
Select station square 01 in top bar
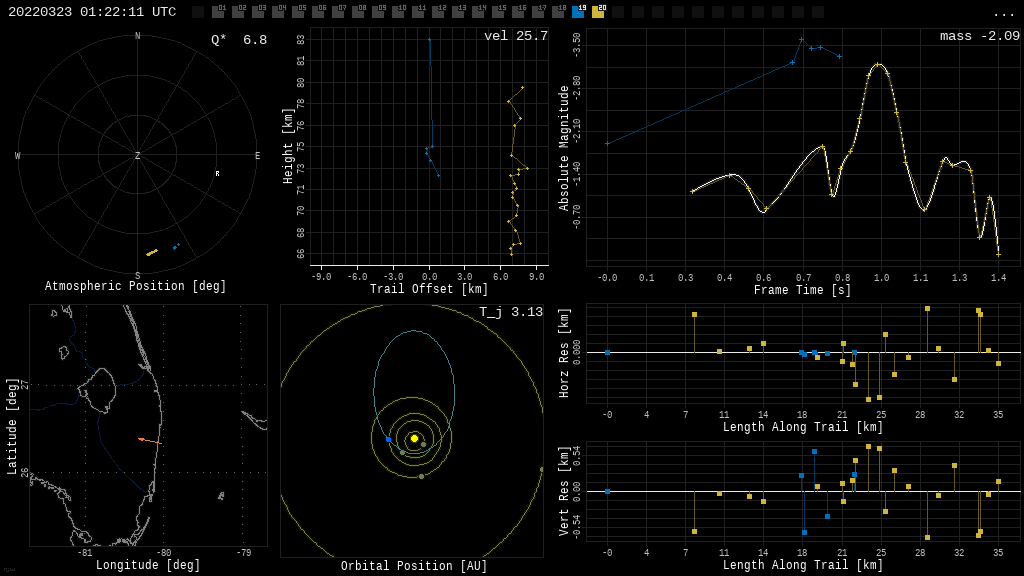[218, 12]
